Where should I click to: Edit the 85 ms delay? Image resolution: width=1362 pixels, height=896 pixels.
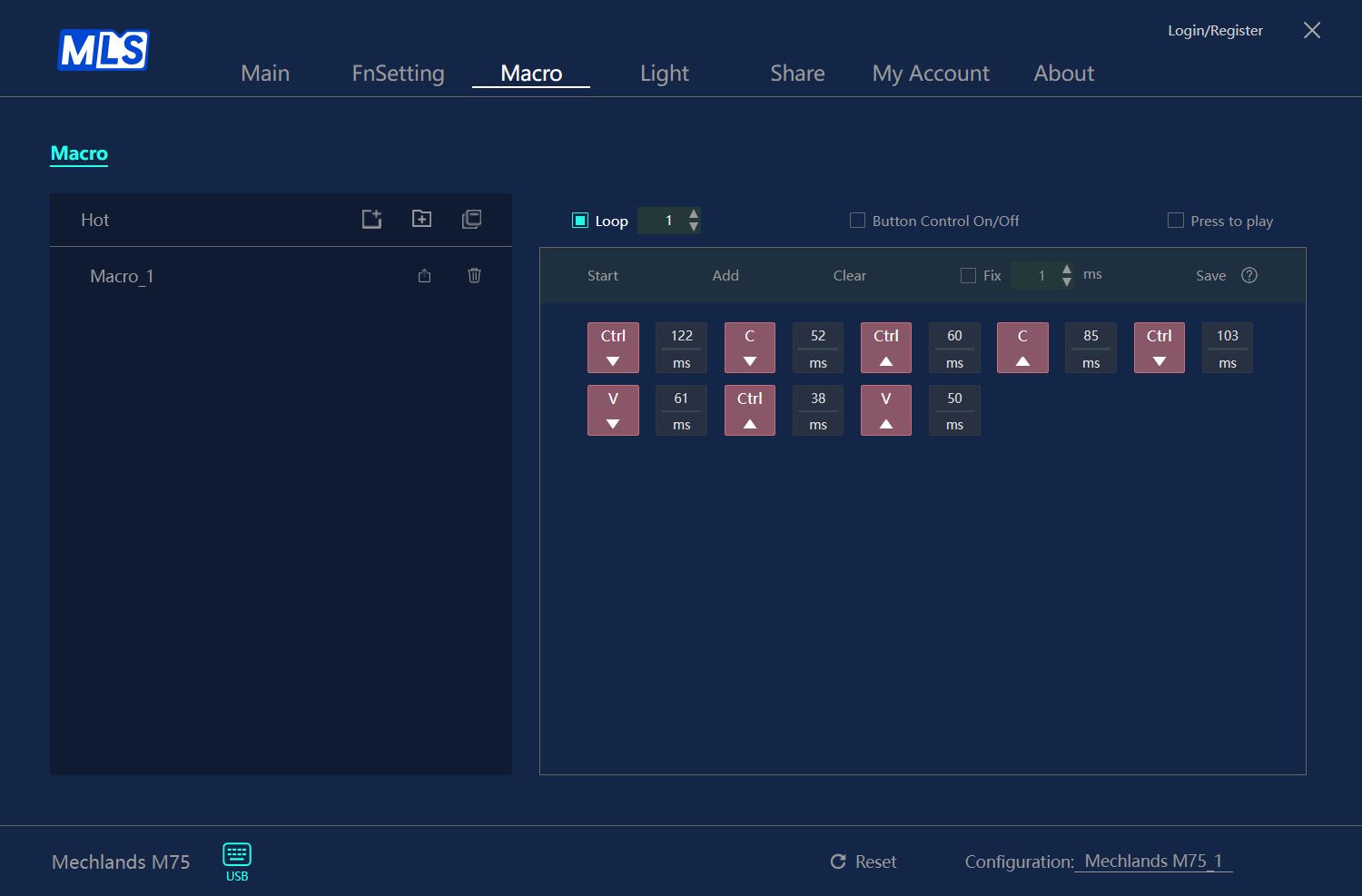click(x=1091, y=348)
